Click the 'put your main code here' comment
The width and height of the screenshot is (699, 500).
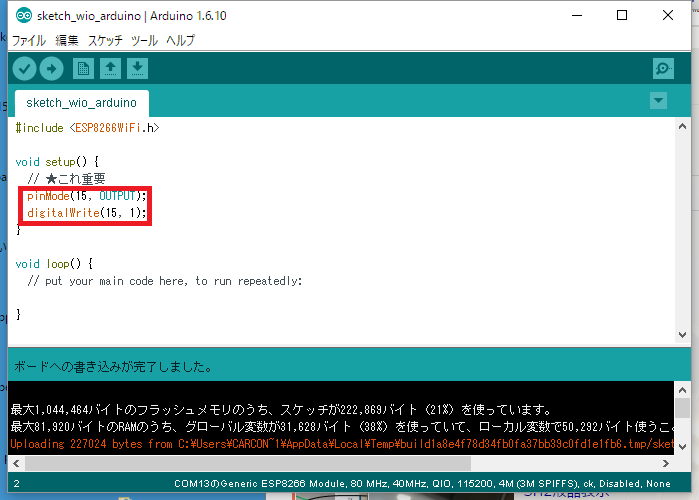[x=165, y=281]
